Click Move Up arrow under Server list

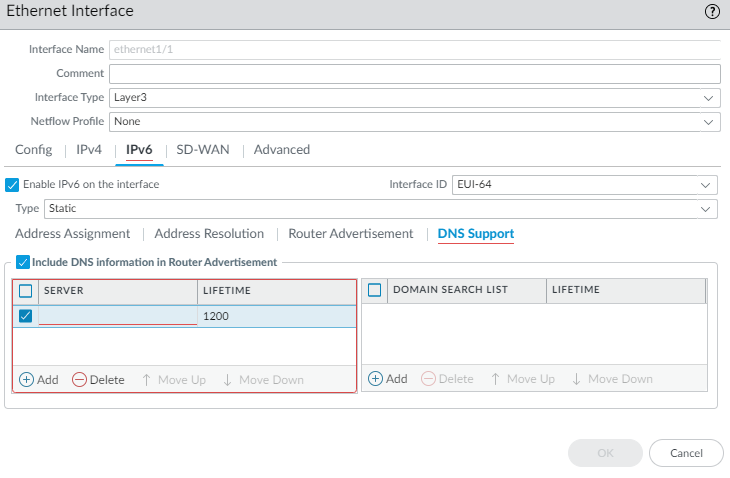(x=147, y=380)
